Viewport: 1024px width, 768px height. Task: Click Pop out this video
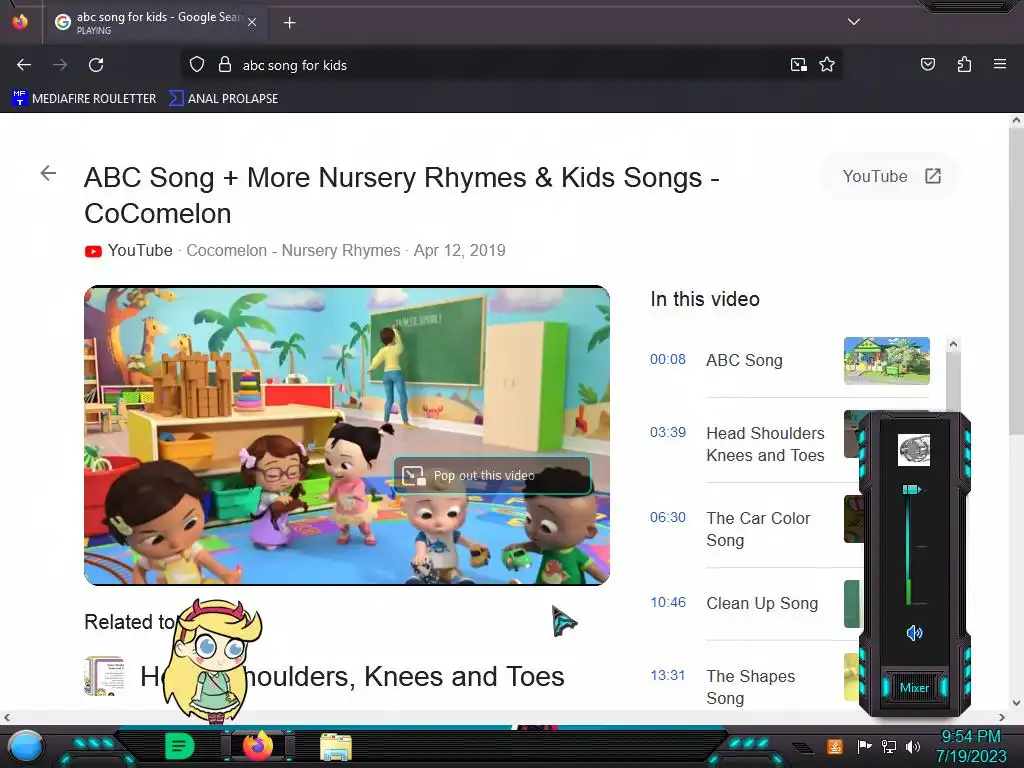click(x=492, y=475)
